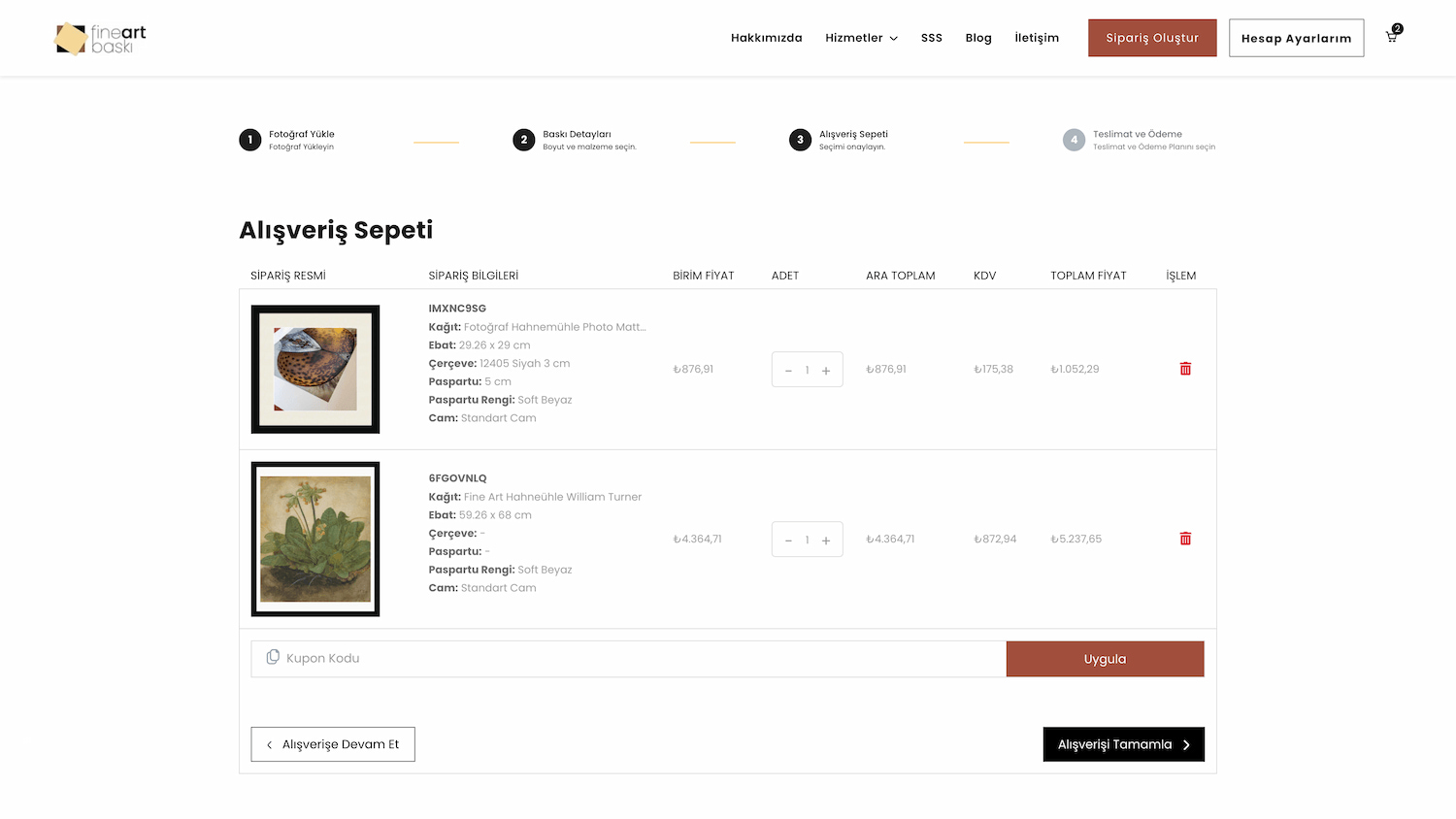Image resolution: width=1456 pixels, height=819 pixels.
Task: Complete checkout with Alışverişi Tamamla
Action: tap(1123, 744)
